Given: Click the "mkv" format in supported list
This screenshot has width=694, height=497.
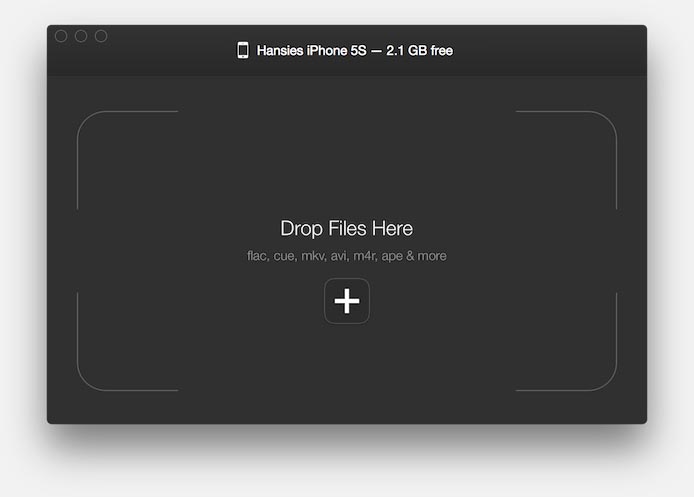Looking at the screenshot, I should point(313,256).
